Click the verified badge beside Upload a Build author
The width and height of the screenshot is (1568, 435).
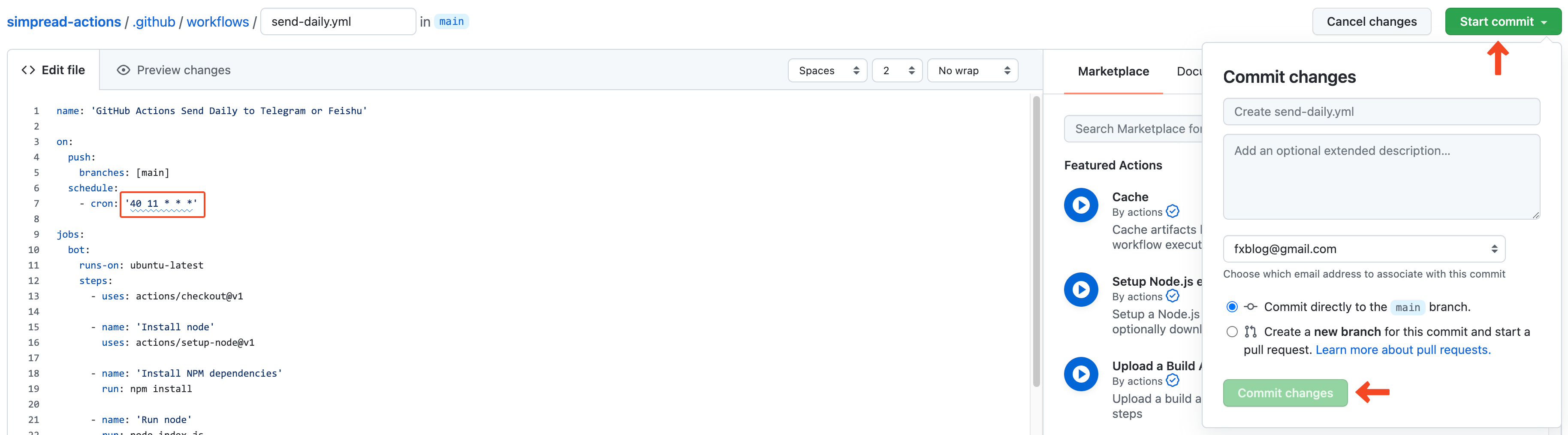click(1172, 381)
